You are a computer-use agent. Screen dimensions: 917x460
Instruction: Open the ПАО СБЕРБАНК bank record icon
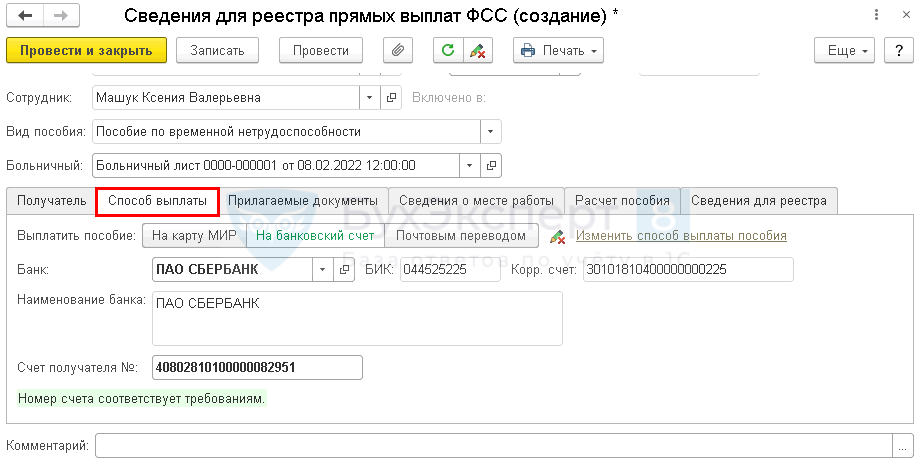click(344, 269)
